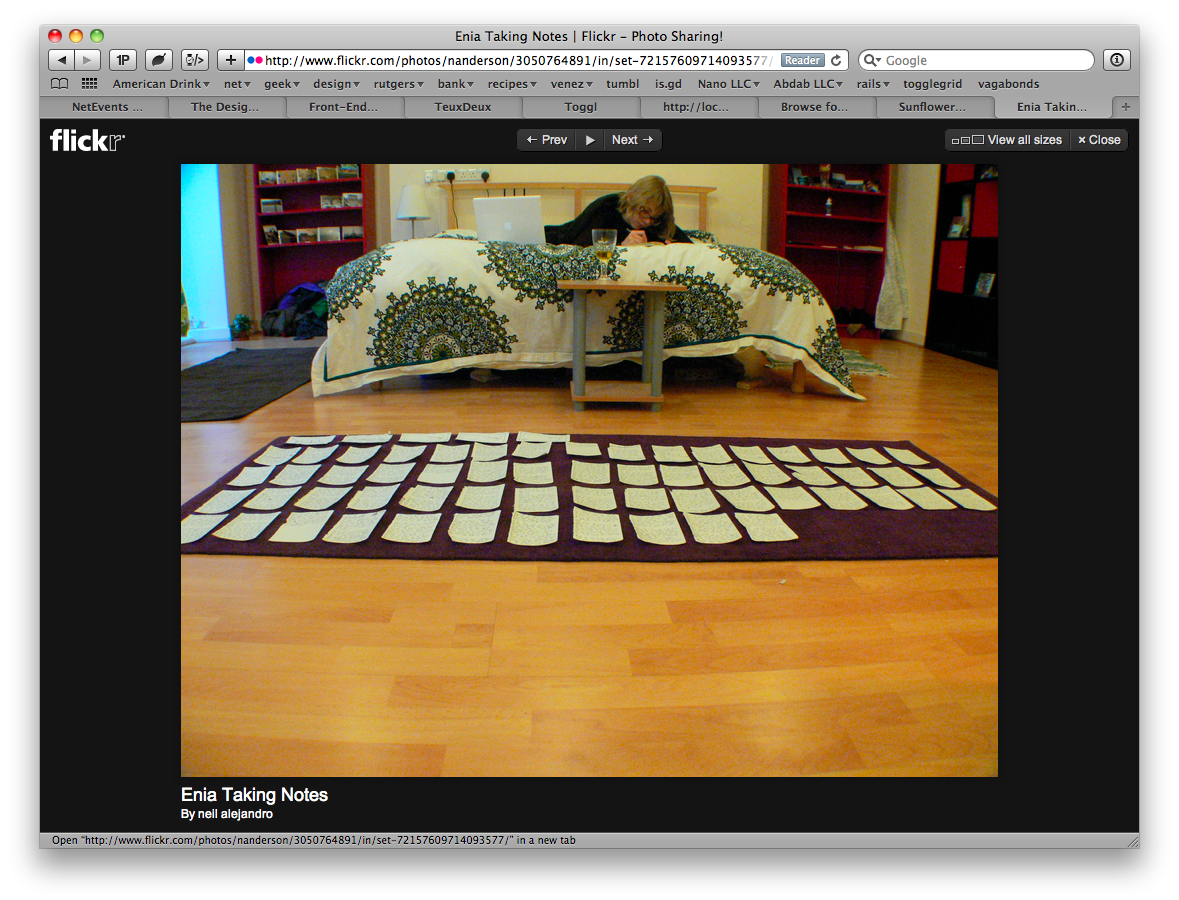Screen dimensions: 1179x900
Task: Open a new tab with plus button
Action: (x=1126, y=107)
